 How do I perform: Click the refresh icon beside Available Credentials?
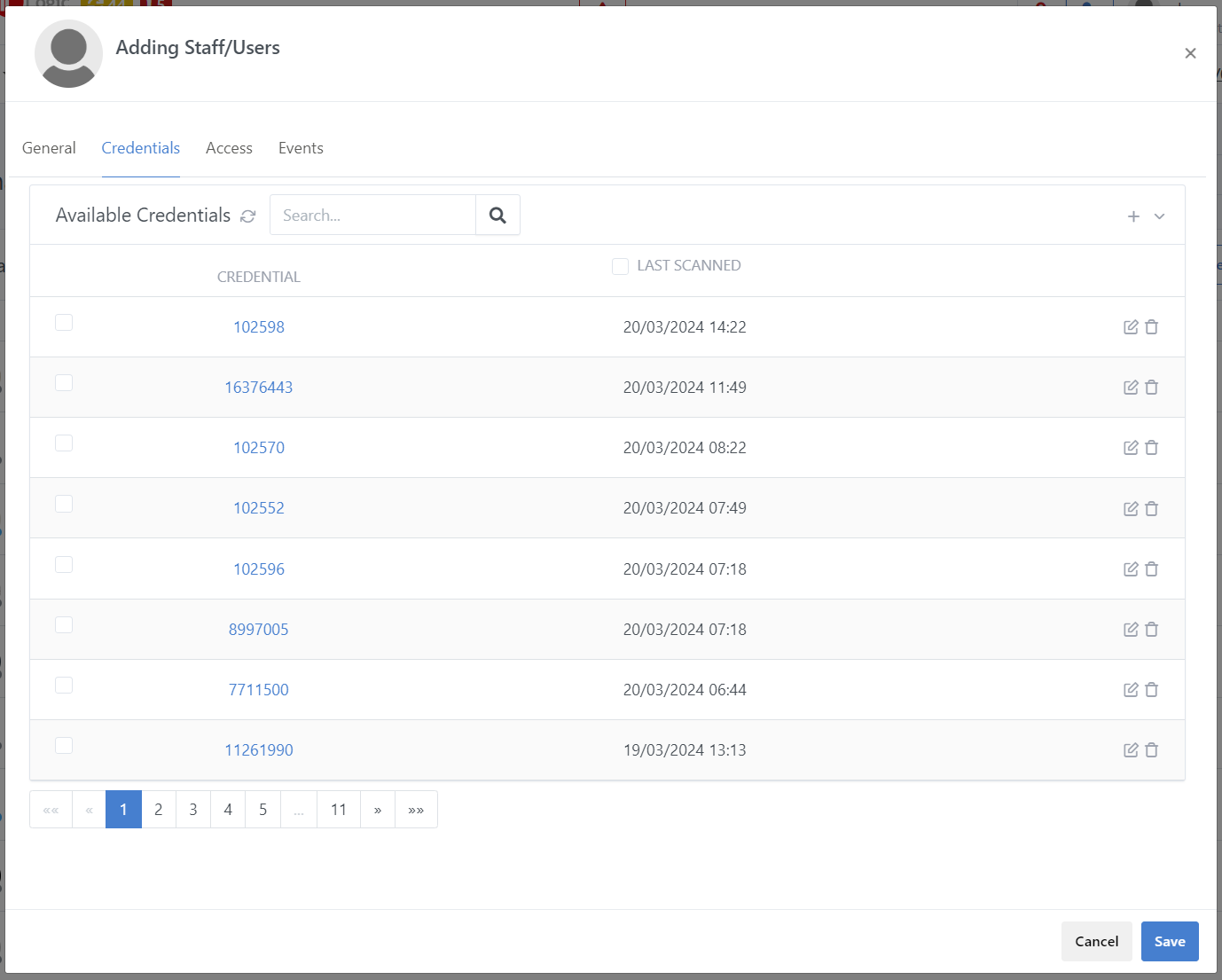248,216
